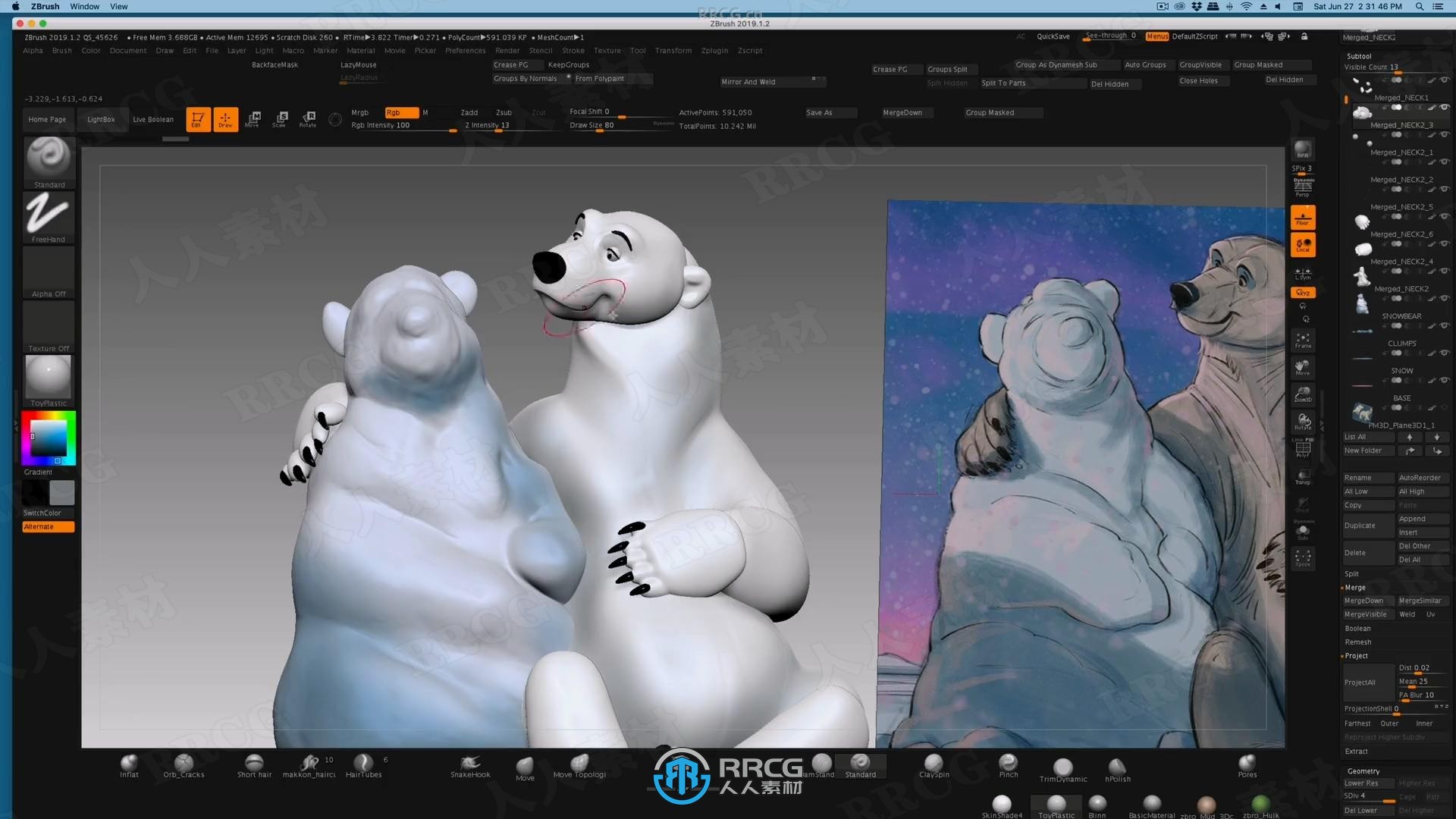This screenshot has height=819, width=1456.
Task: Toggle Rgb paint mode
Action: 401,112
